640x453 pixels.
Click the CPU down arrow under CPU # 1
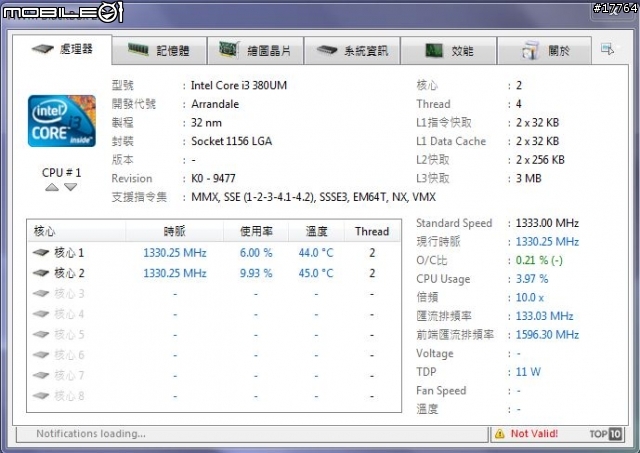(71, 187)
